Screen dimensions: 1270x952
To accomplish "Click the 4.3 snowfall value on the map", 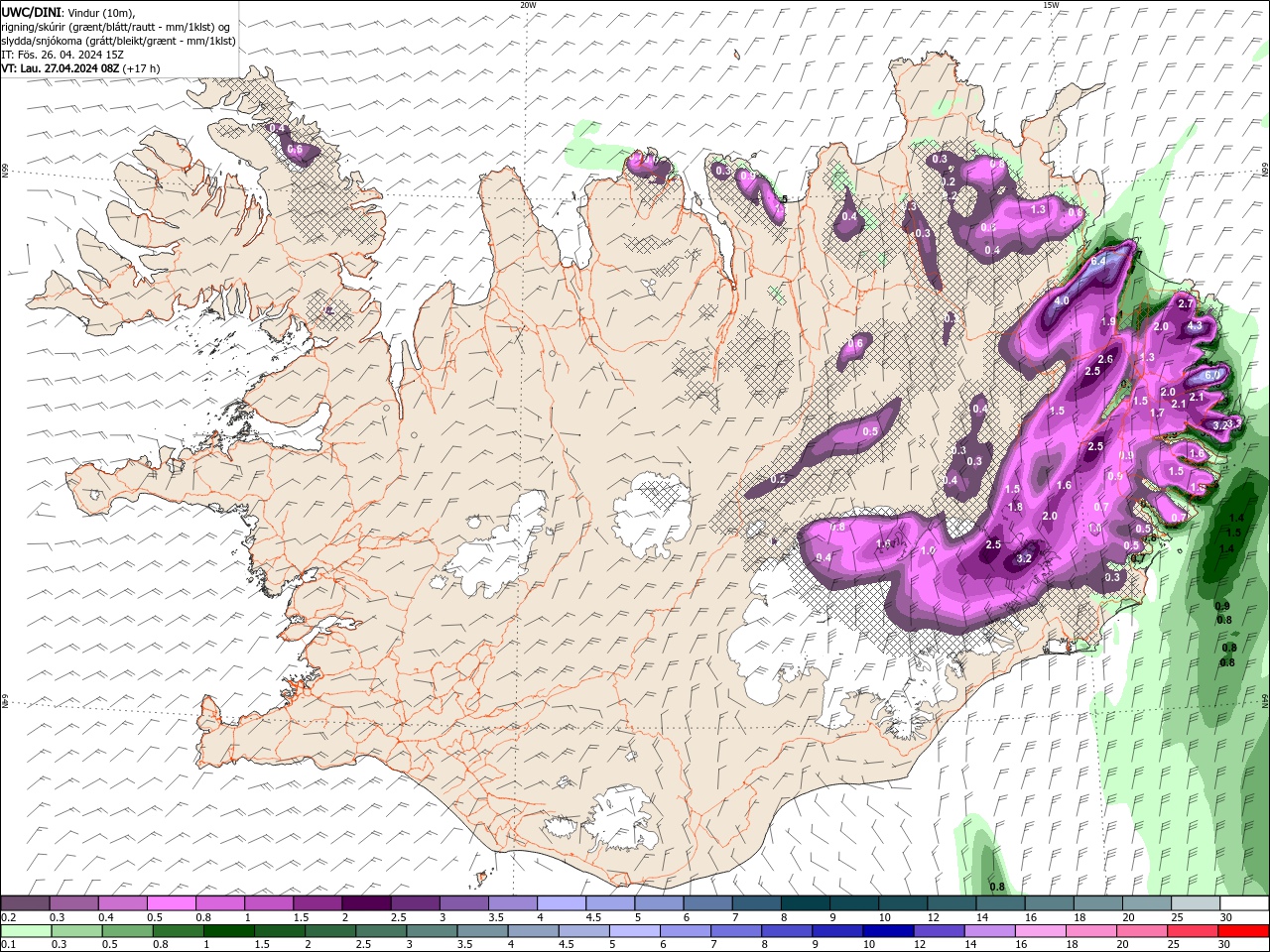I will coord(1195,325).
